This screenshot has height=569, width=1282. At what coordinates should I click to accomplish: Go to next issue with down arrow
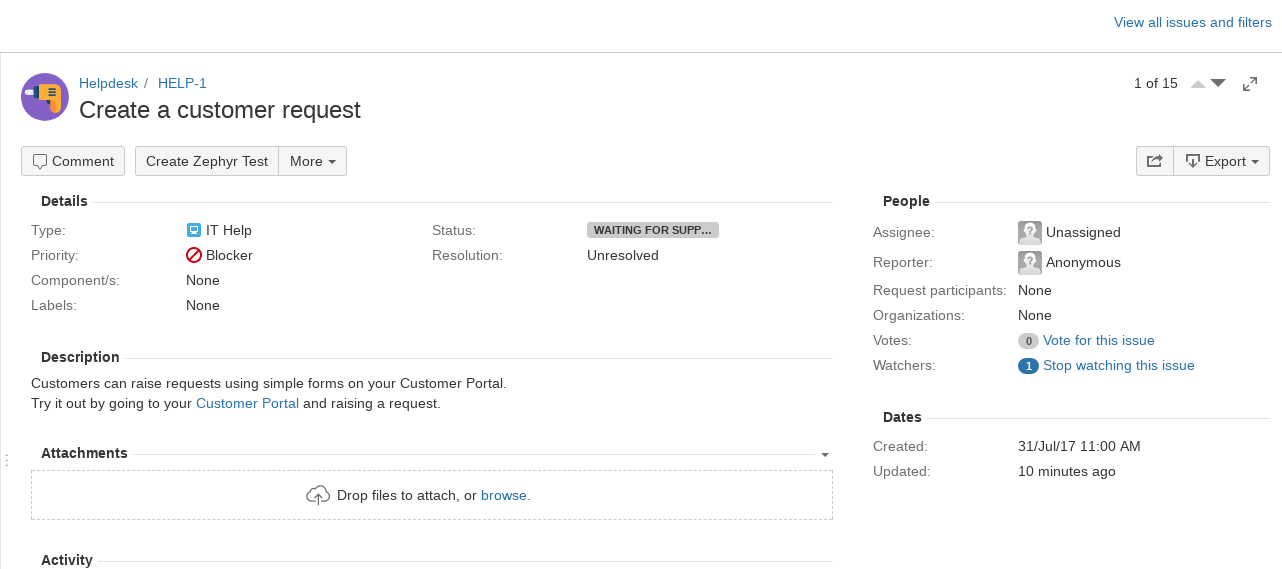1218,83
